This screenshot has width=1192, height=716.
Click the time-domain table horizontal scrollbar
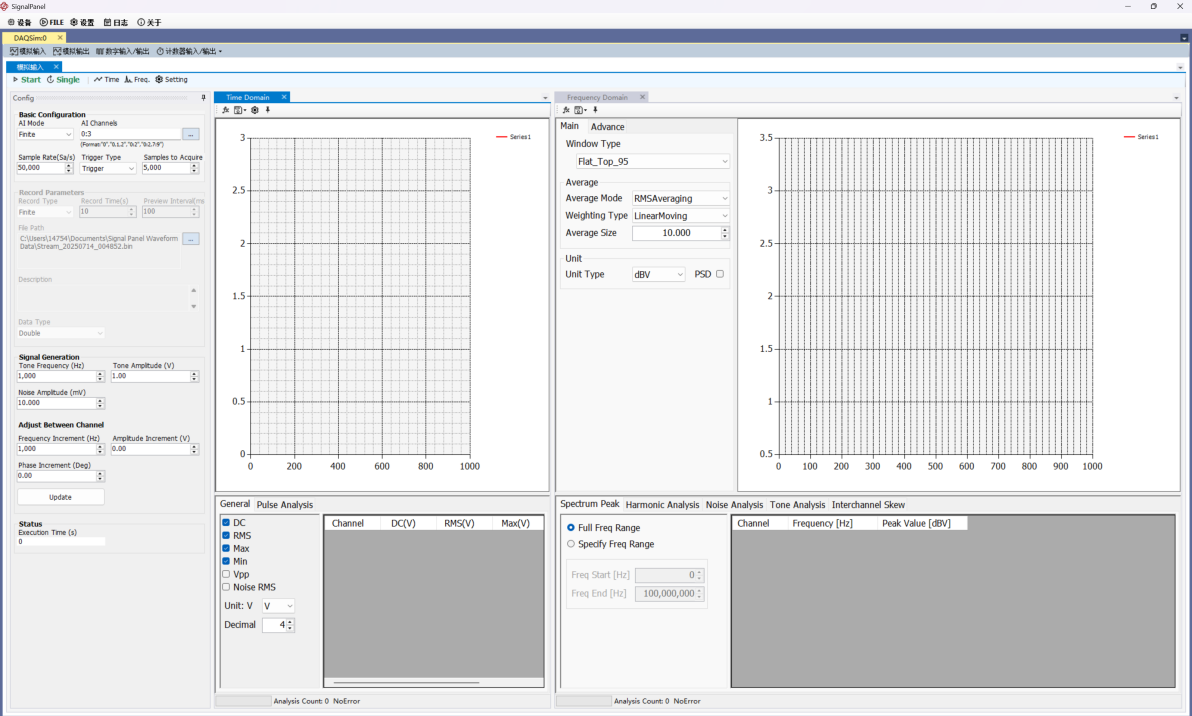(407, 683)
